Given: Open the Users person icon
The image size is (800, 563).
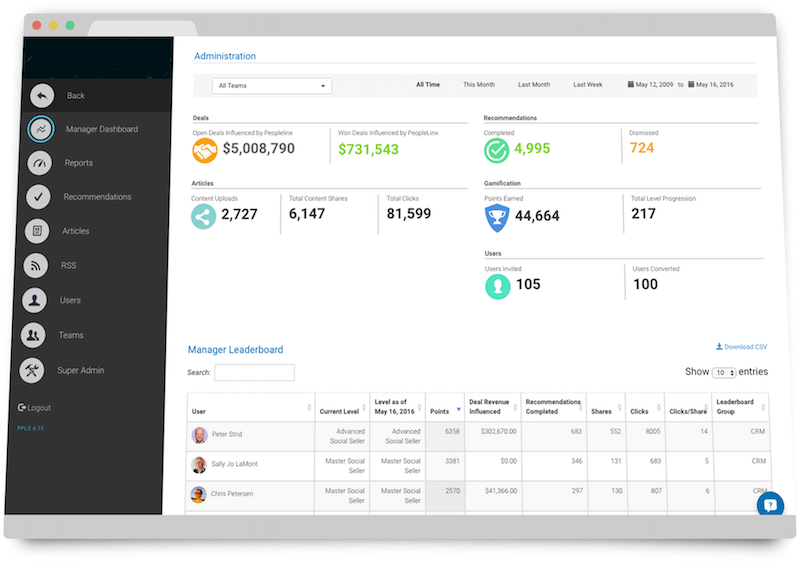Looking at the screenshot, I should [34, 300].
